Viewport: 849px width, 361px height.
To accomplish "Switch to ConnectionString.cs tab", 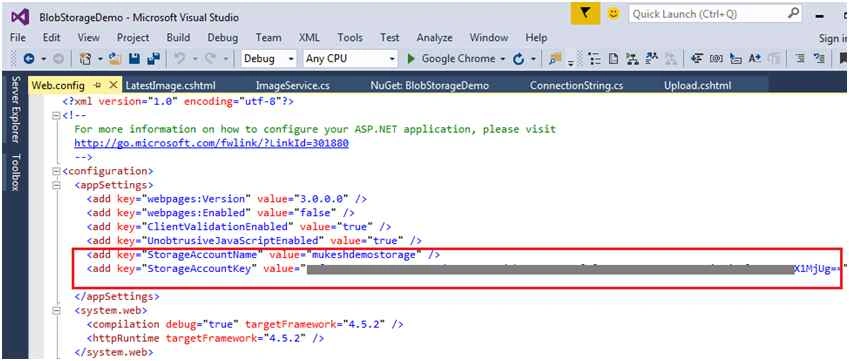I will (x=576, y=86).
